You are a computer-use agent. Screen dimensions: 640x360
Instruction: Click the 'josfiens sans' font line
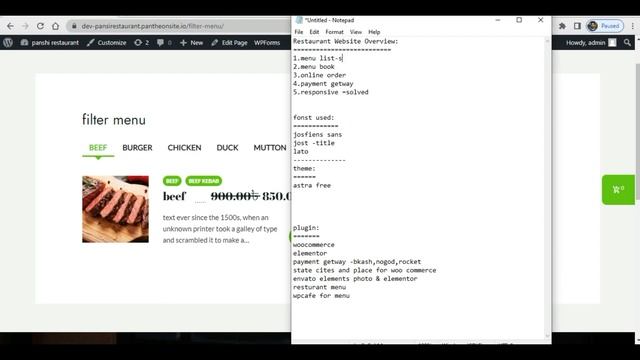point(318,135)
